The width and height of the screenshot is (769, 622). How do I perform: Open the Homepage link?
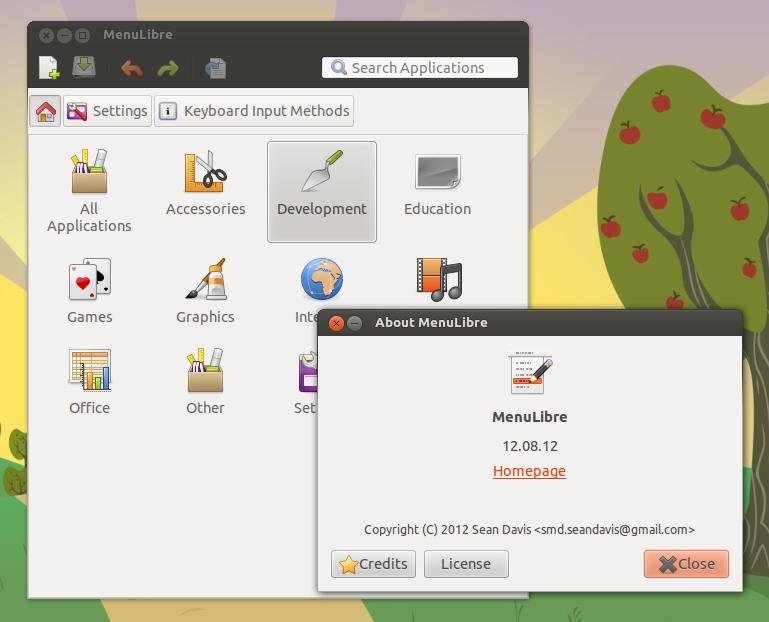pyautogui.click(x=529, y=471)
